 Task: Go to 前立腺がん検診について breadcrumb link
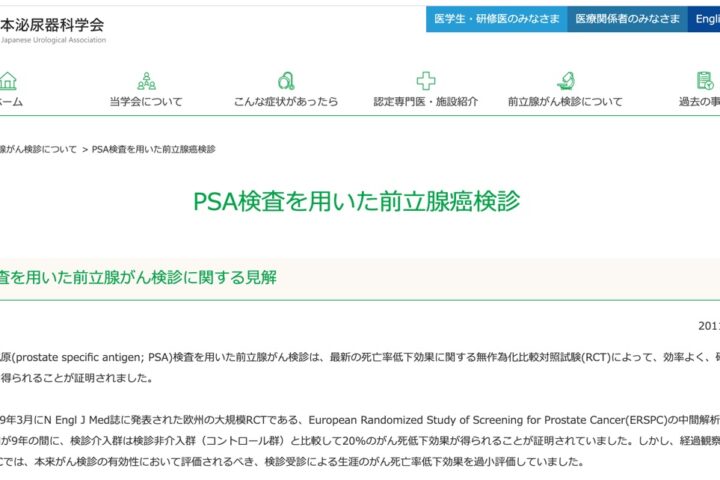(38, 149)
